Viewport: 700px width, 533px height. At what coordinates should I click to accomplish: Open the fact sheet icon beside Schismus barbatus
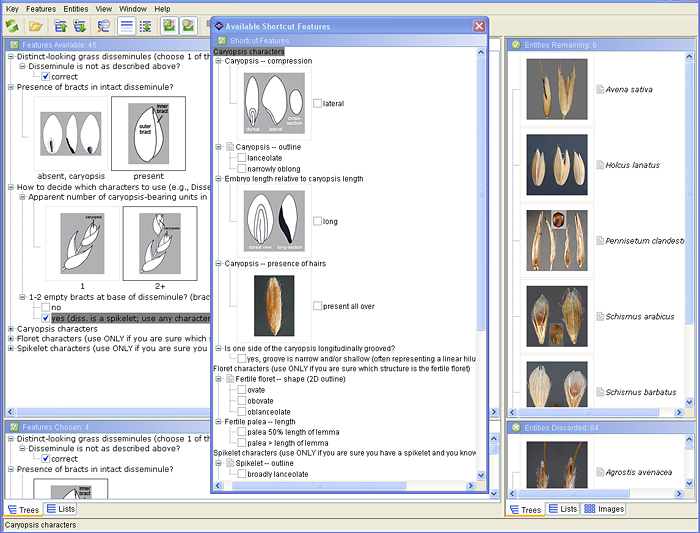tap(600, 392)
